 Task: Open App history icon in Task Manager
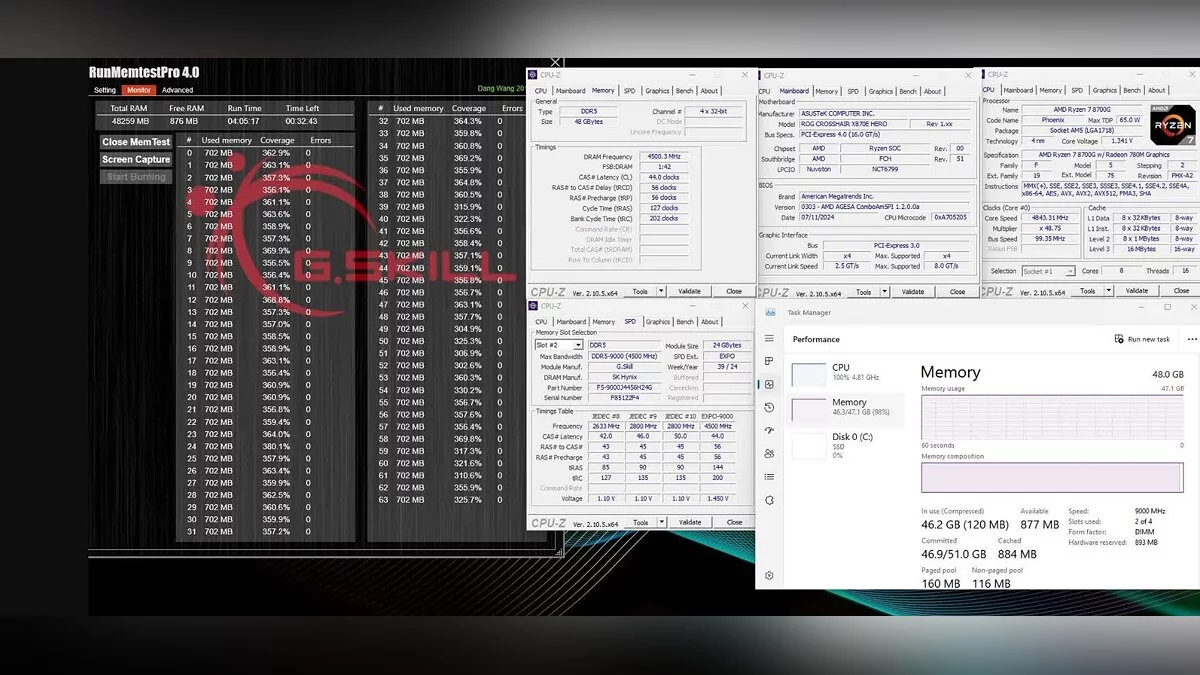pyautogui.click(x=769, y=407)
